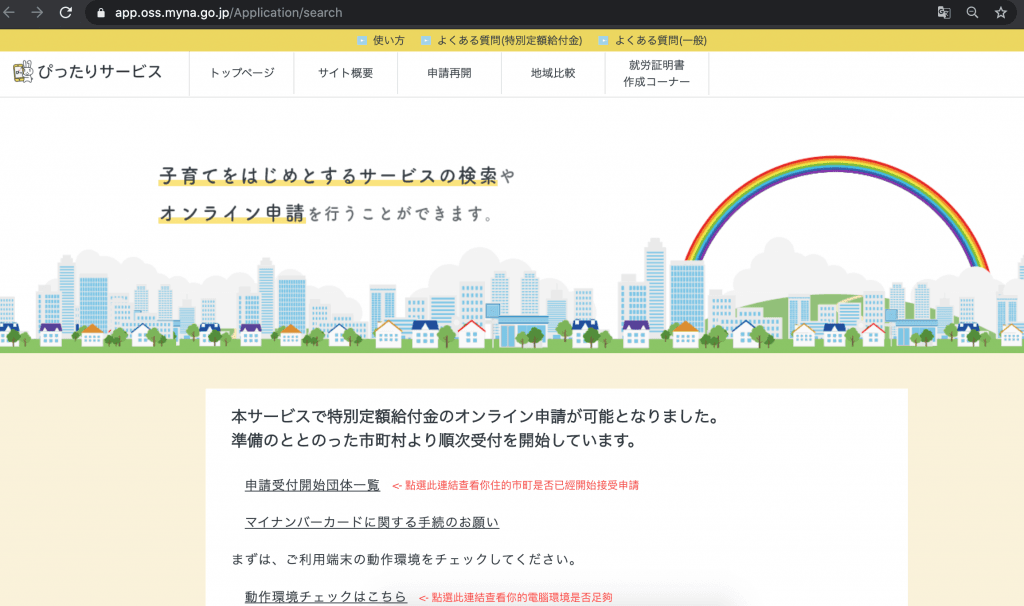This screenshot has height=606, width=1024.
Task: Select サイト概要 from navigation
Action: 345,73
